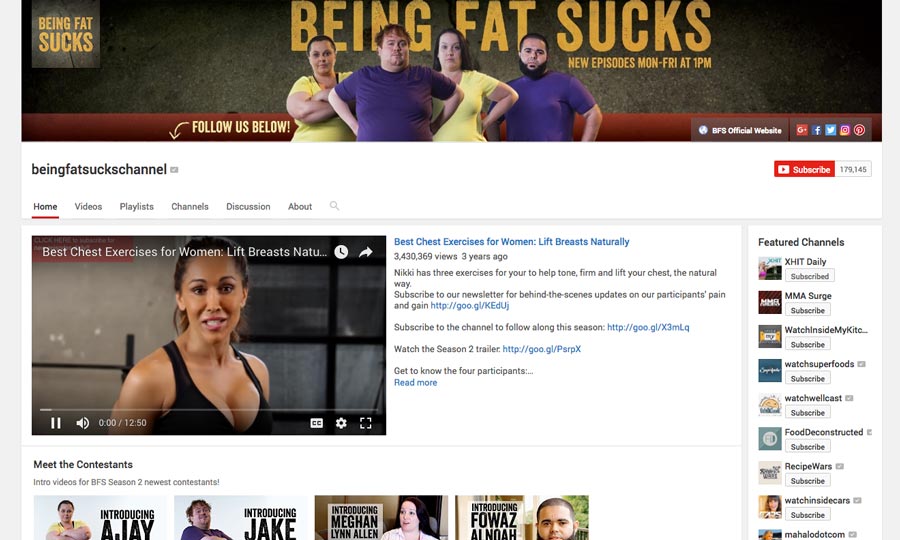Open the Facebook icon in the banner
Screen dimensions: 900x540
pyautogui.click(x=816, y=130)
